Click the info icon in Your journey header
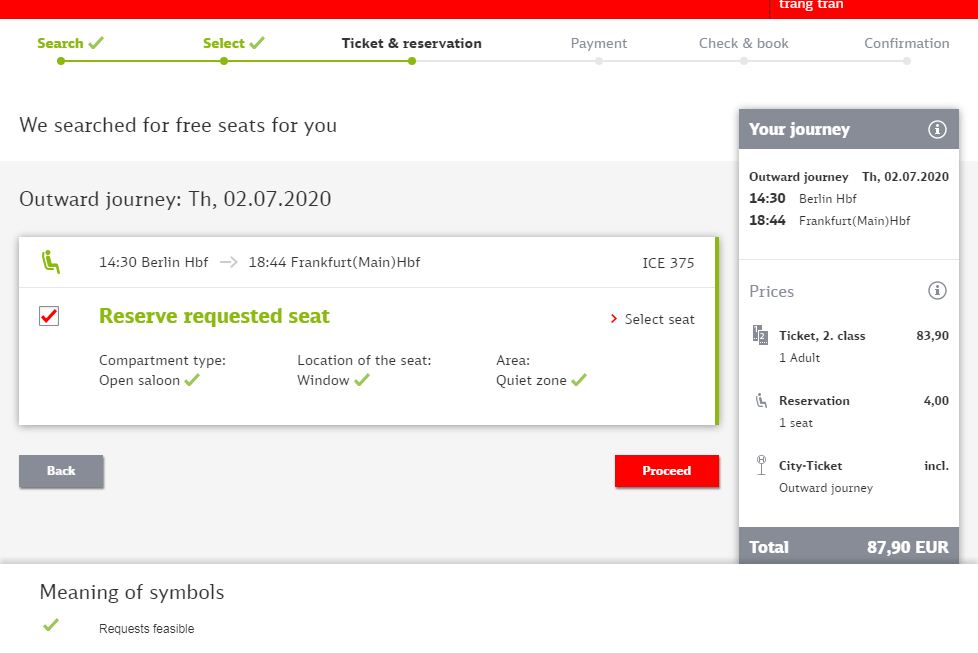The width and height of the screenshot is (978, 653). (x=936, y=129)
